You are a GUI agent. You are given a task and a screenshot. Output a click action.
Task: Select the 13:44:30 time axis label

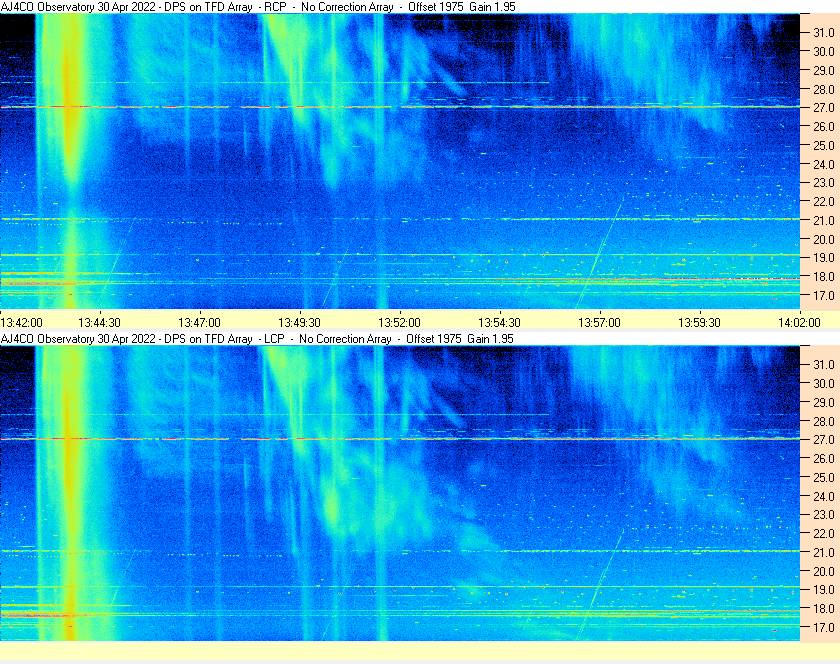(99, 323)
